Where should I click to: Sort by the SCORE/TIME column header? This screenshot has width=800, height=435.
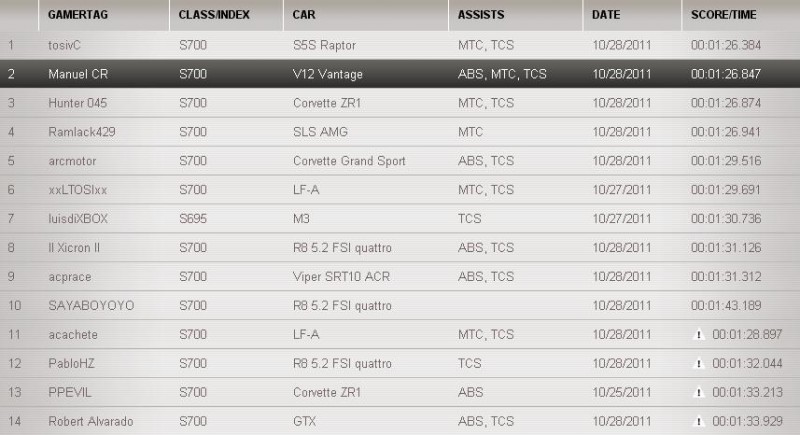coord(723,15)
